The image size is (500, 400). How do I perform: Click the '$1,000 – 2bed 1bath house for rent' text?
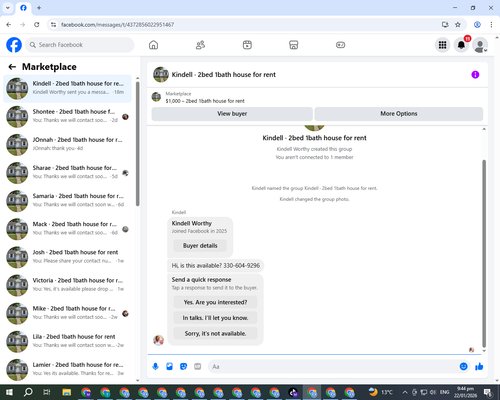[x=205, y=101]
